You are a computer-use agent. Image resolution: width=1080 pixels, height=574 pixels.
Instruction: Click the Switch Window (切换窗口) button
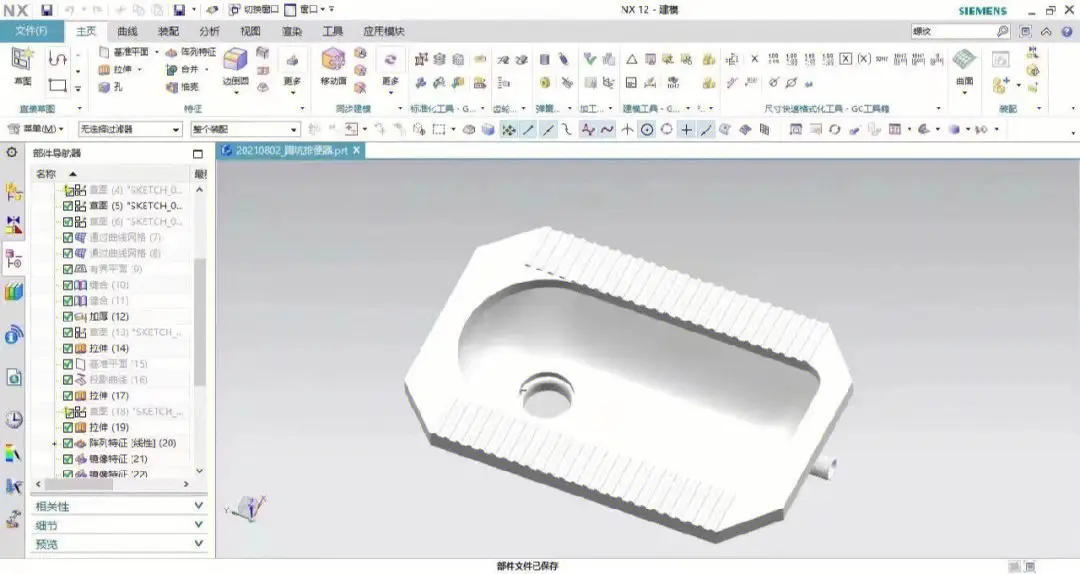(253, 10)
